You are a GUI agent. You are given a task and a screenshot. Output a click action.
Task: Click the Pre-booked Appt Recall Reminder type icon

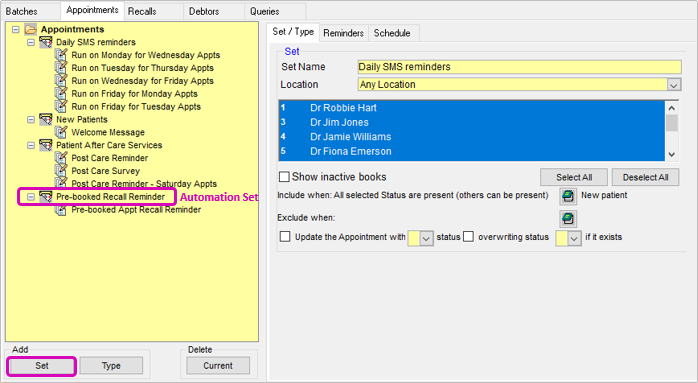[x=61, y=210]
